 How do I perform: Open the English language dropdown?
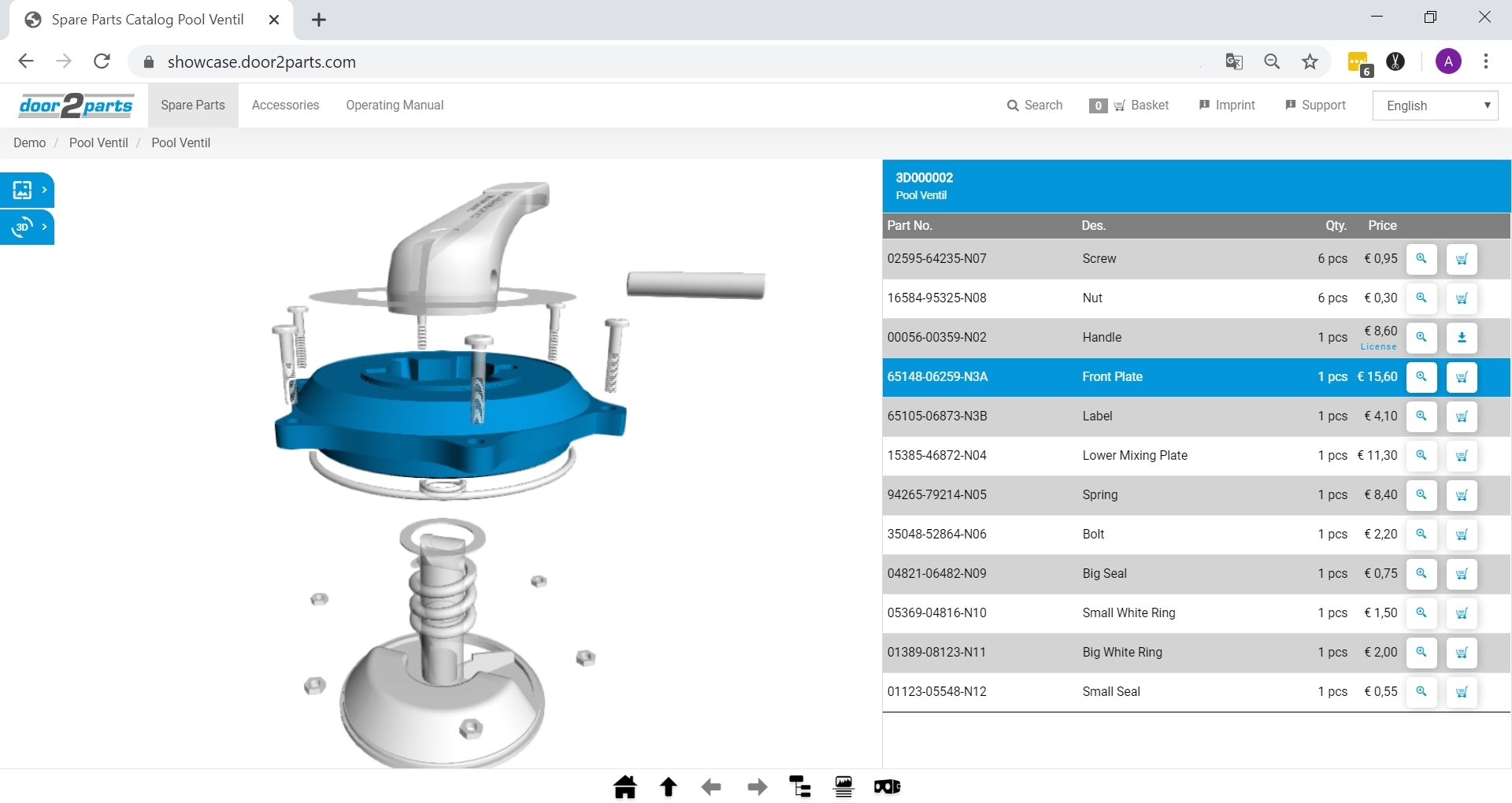click(x=1435, y=105)
